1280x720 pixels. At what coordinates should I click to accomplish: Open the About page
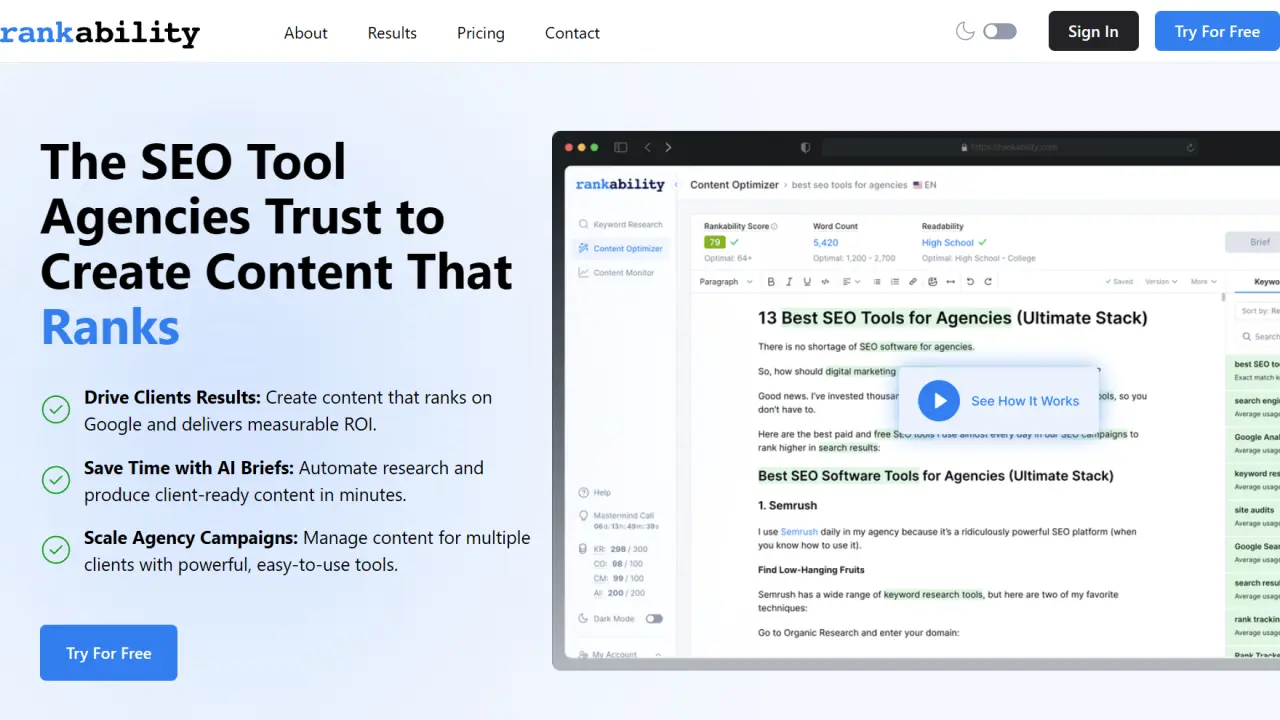tap(305, 33)
